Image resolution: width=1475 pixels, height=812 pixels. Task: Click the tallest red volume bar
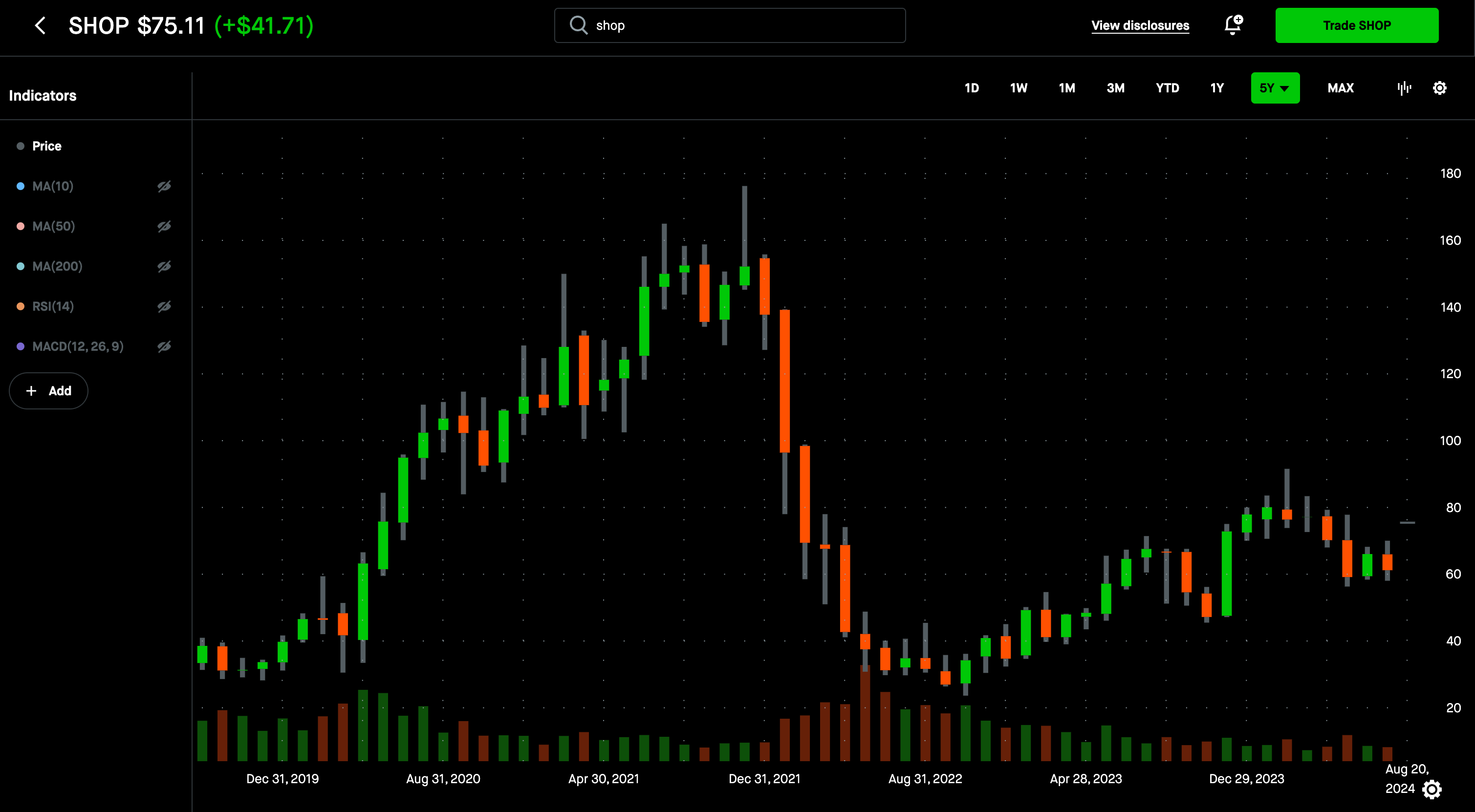865,714
